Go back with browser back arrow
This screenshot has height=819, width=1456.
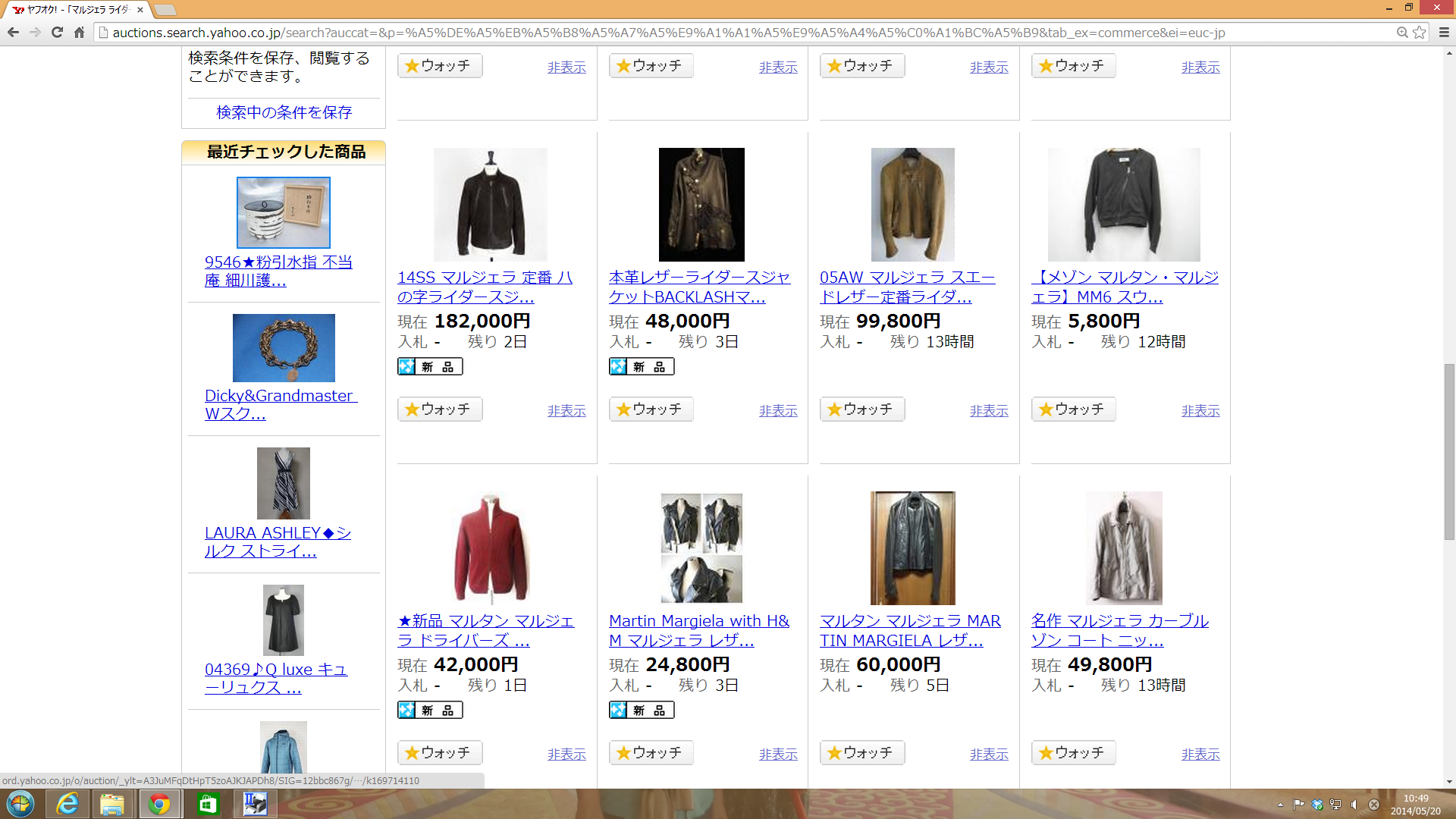(13, 33)
